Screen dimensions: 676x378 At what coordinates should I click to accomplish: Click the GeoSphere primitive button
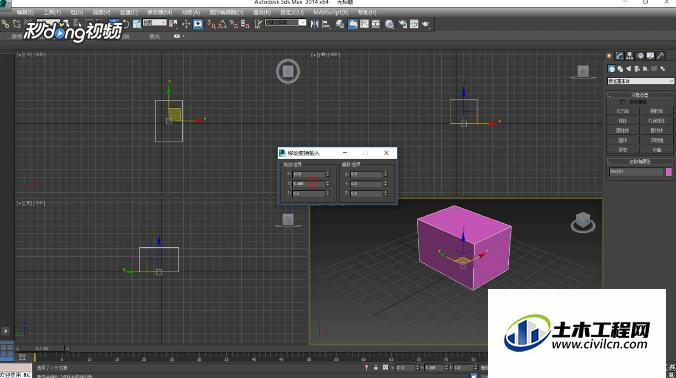pyautogui.click(x=656, y=121)
